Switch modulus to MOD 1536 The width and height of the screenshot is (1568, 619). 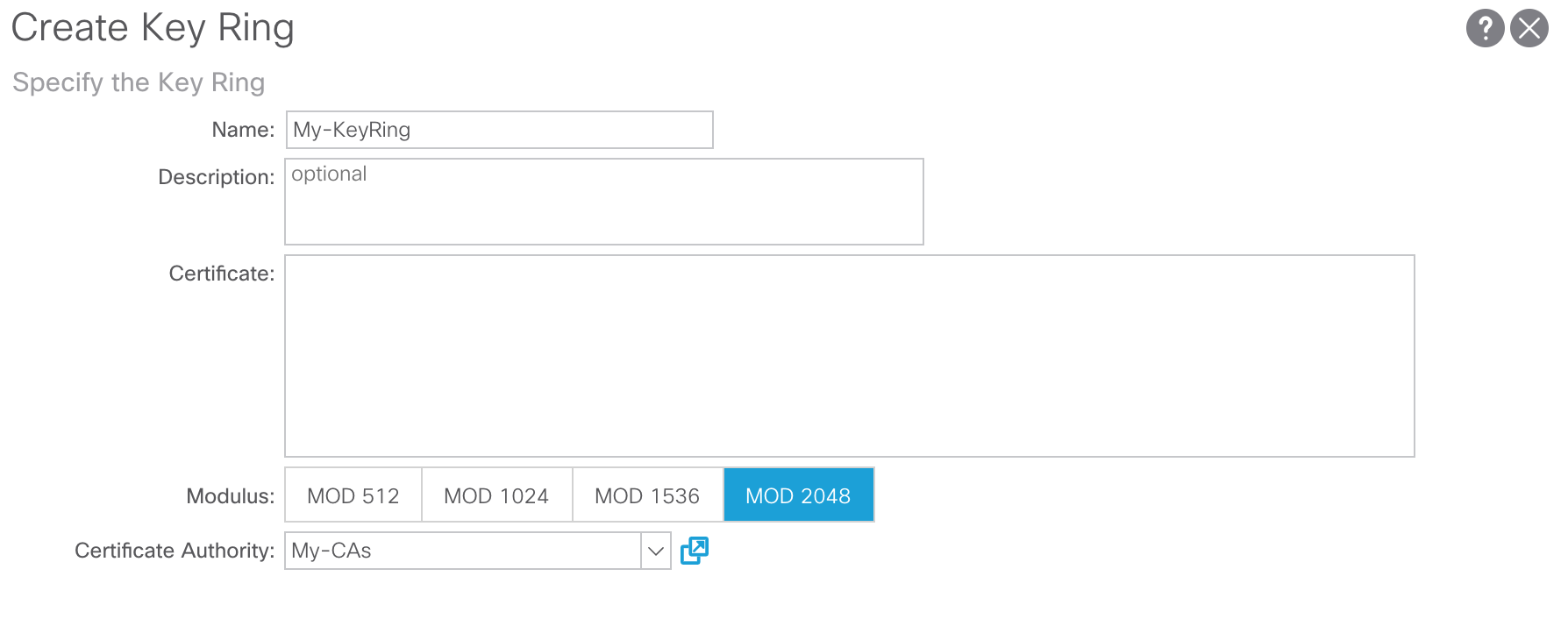tap(647, 495)
